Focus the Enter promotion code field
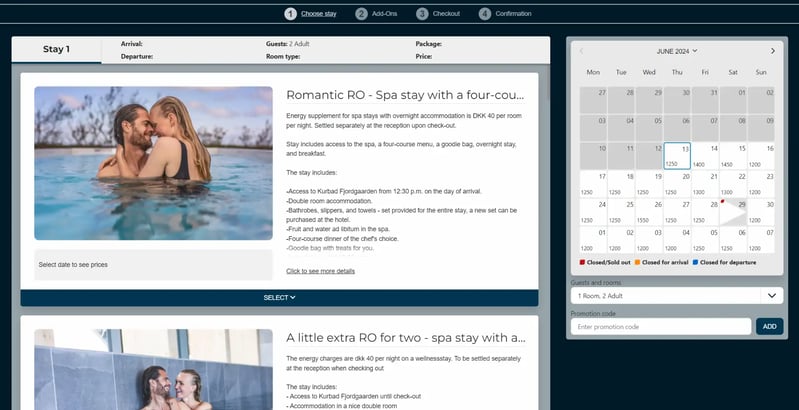Image resolution: width=799 pixels, height=410 pixels. [x=661, y=326]
